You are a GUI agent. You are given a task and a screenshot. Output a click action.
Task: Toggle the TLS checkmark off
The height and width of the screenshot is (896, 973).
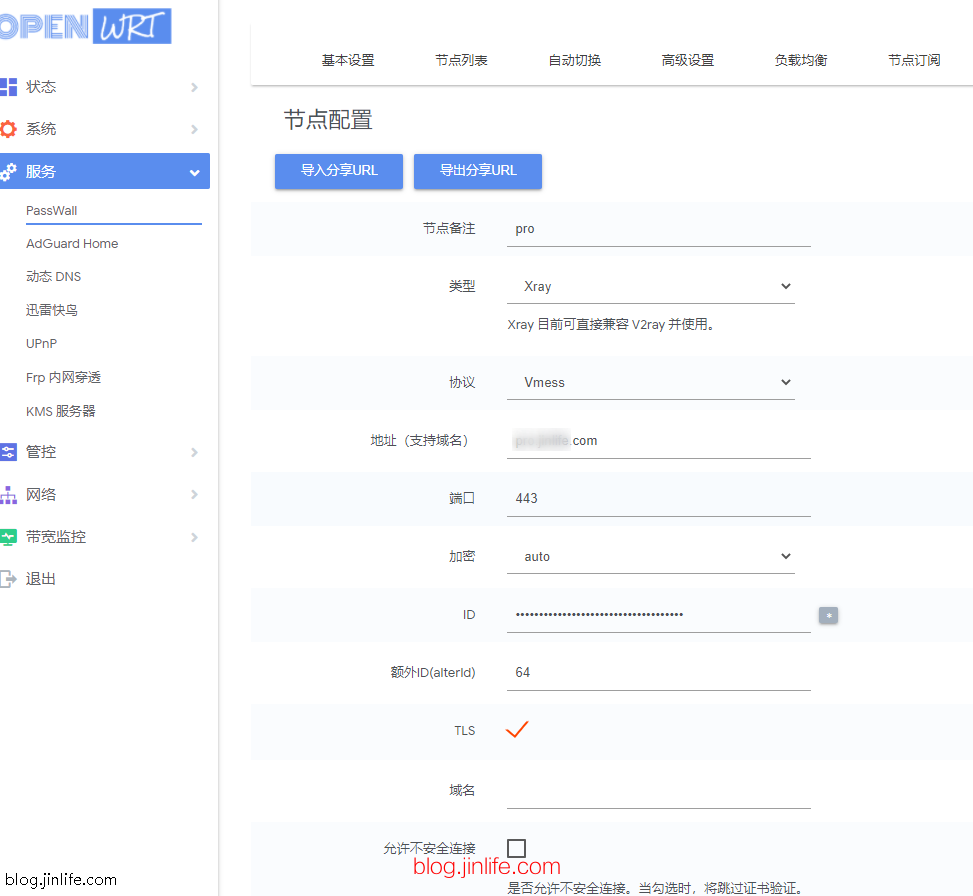click(516, 730)
